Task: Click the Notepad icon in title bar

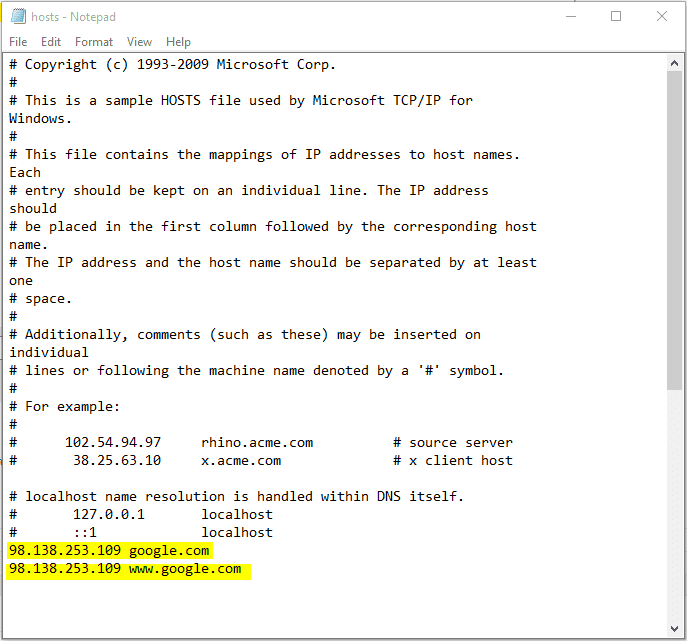Action: pyautogui.click(x=16, y=17)
